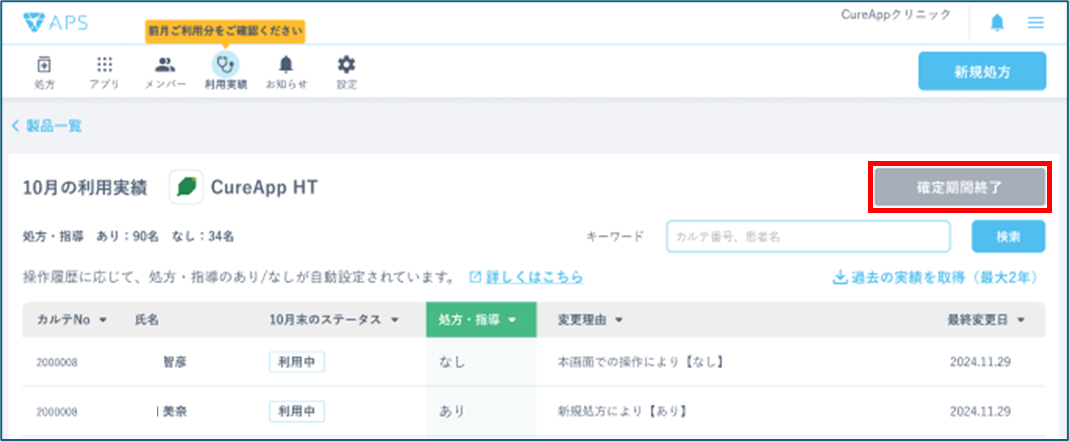Click patient name 智彦

(x=175, y=363)
